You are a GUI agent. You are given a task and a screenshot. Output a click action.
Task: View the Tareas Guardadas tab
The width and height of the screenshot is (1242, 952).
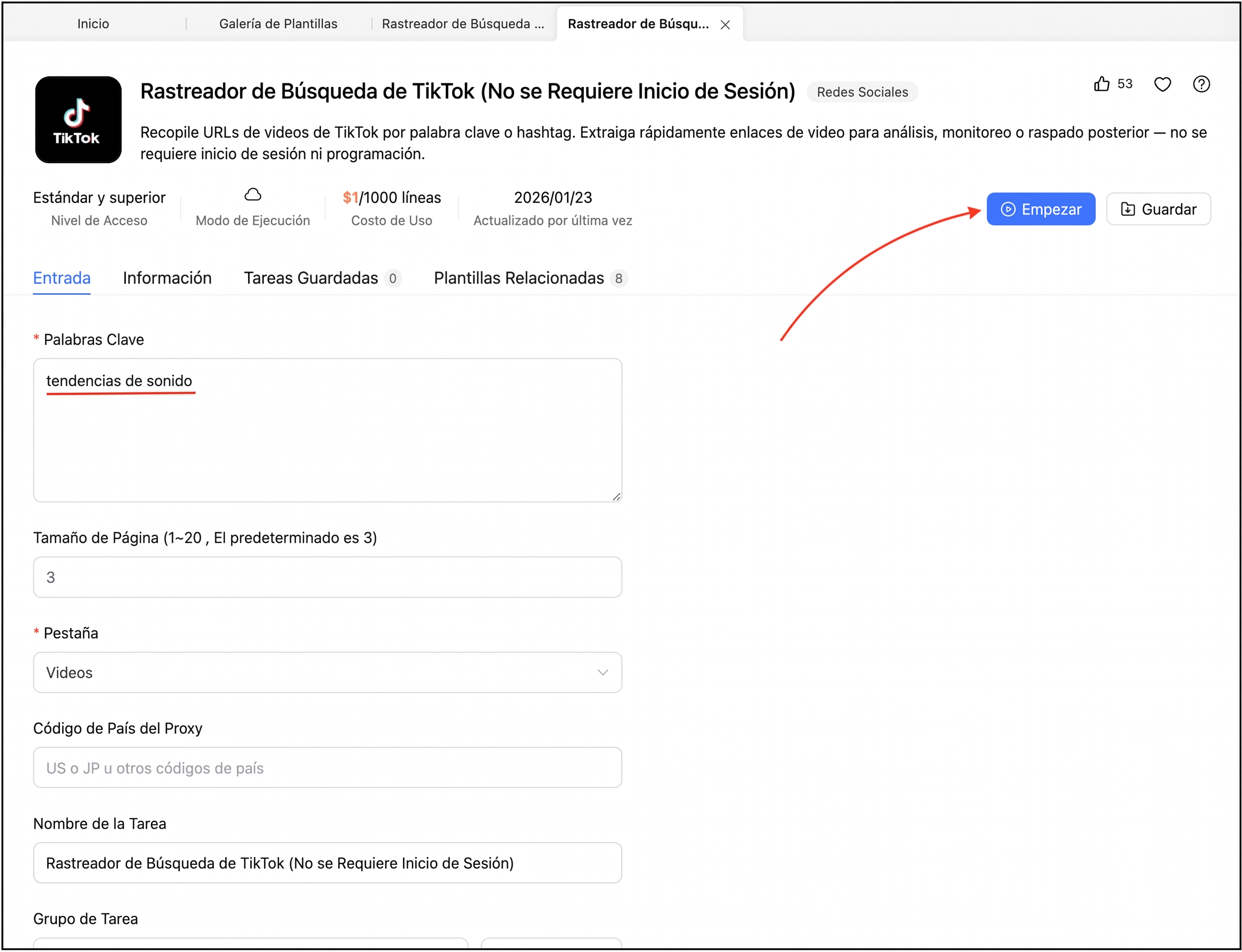click(322, 278)
